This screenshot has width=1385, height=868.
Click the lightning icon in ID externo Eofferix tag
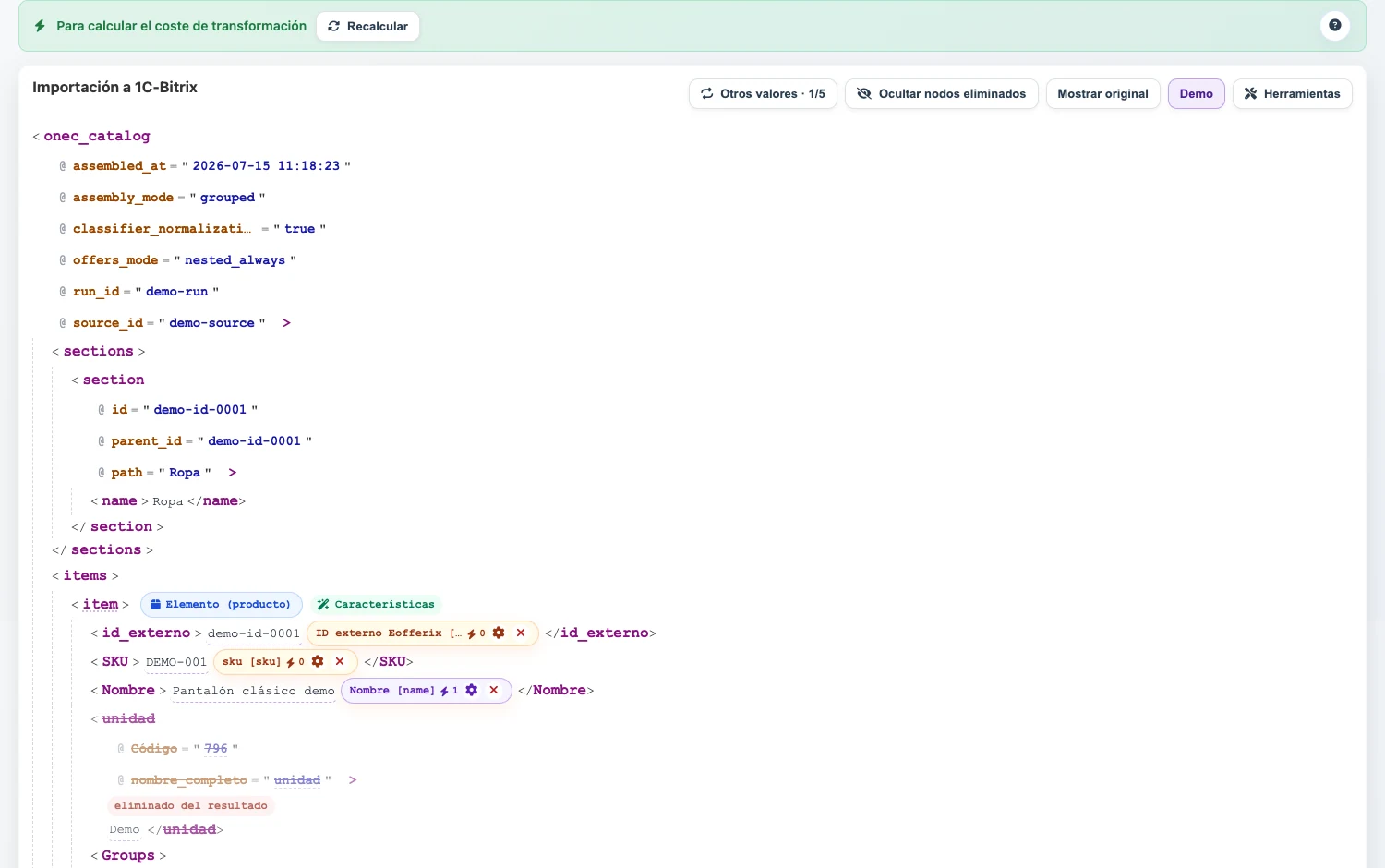(x=471, y=633)
